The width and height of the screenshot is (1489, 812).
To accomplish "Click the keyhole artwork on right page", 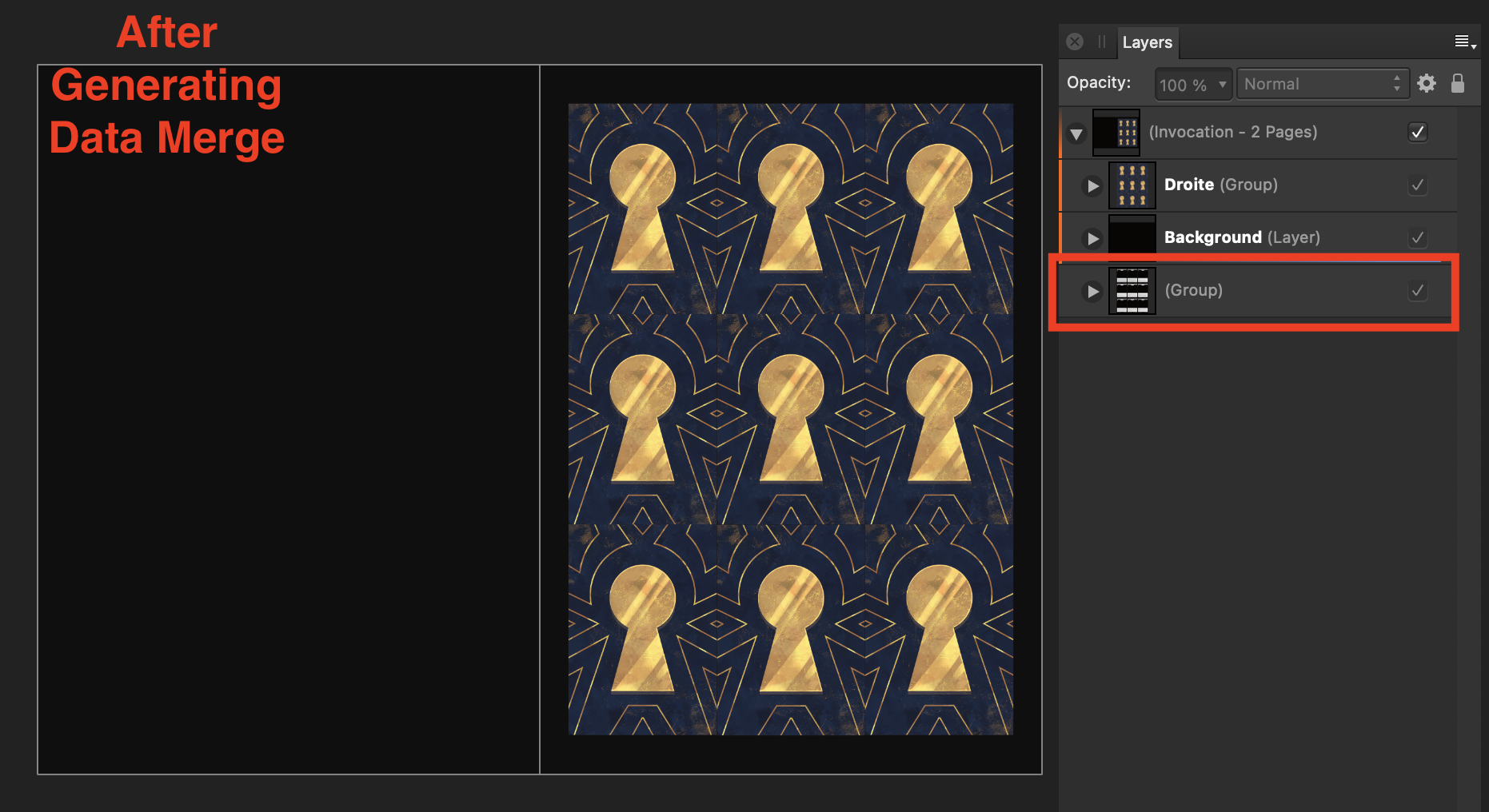I will (790, 419).
